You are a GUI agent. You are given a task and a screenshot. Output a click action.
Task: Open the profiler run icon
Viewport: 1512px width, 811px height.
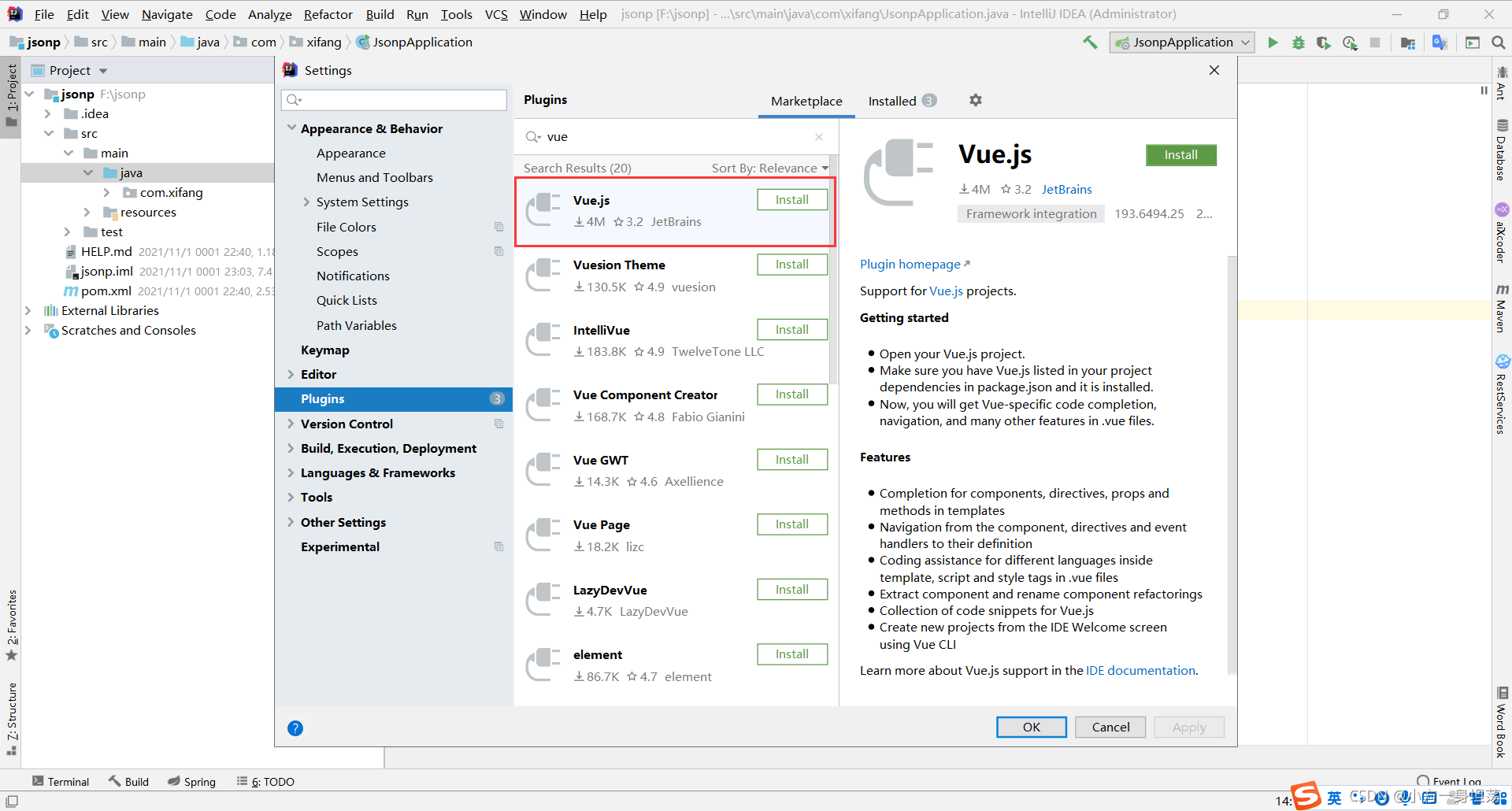click(x=1350, y=43)
